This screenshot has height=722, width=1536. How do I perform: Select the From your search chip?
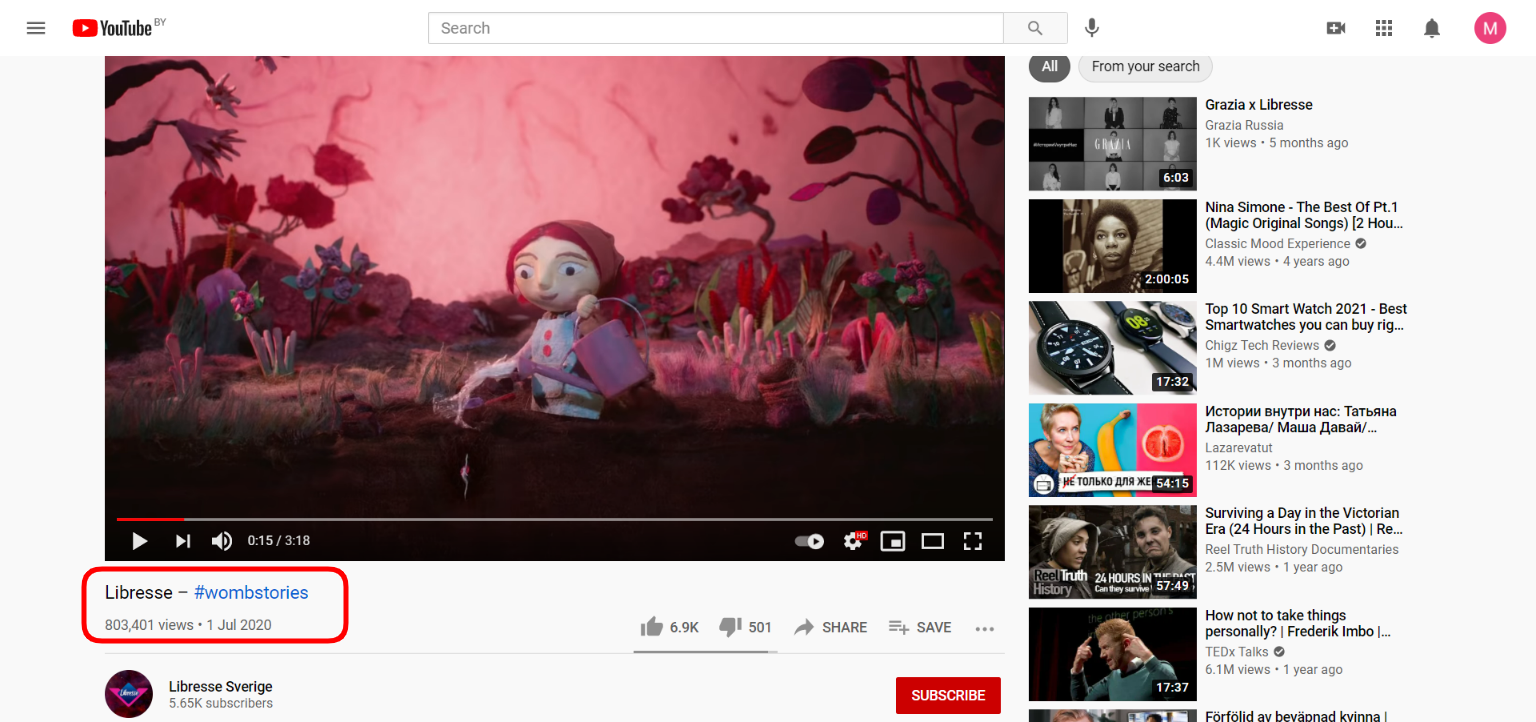click(1145, 66)
